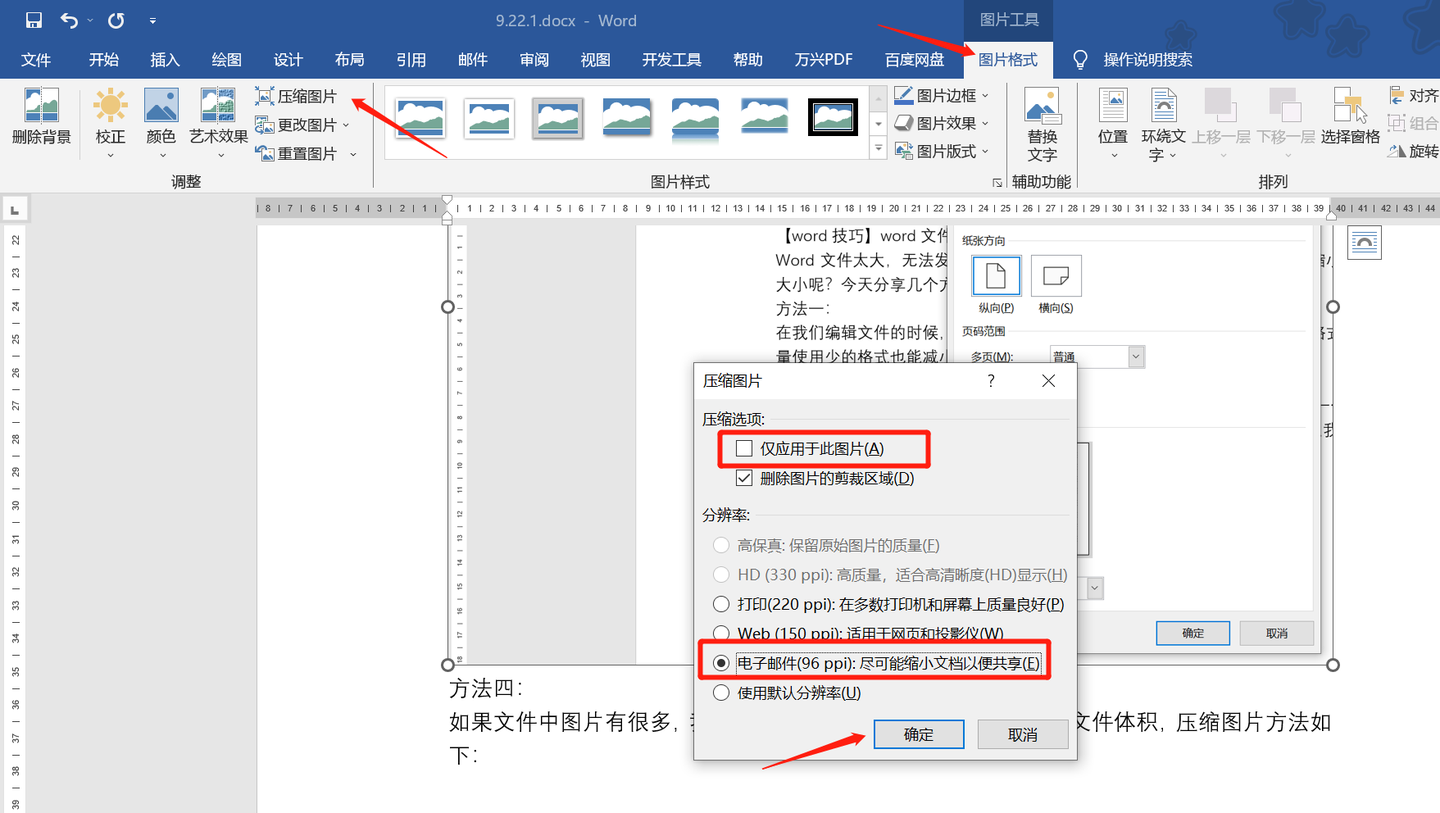The height and width of the screenshot is (813, 1440).
Task: Open the 颜色 picture color tool
Action: click(x=161, y=122)
